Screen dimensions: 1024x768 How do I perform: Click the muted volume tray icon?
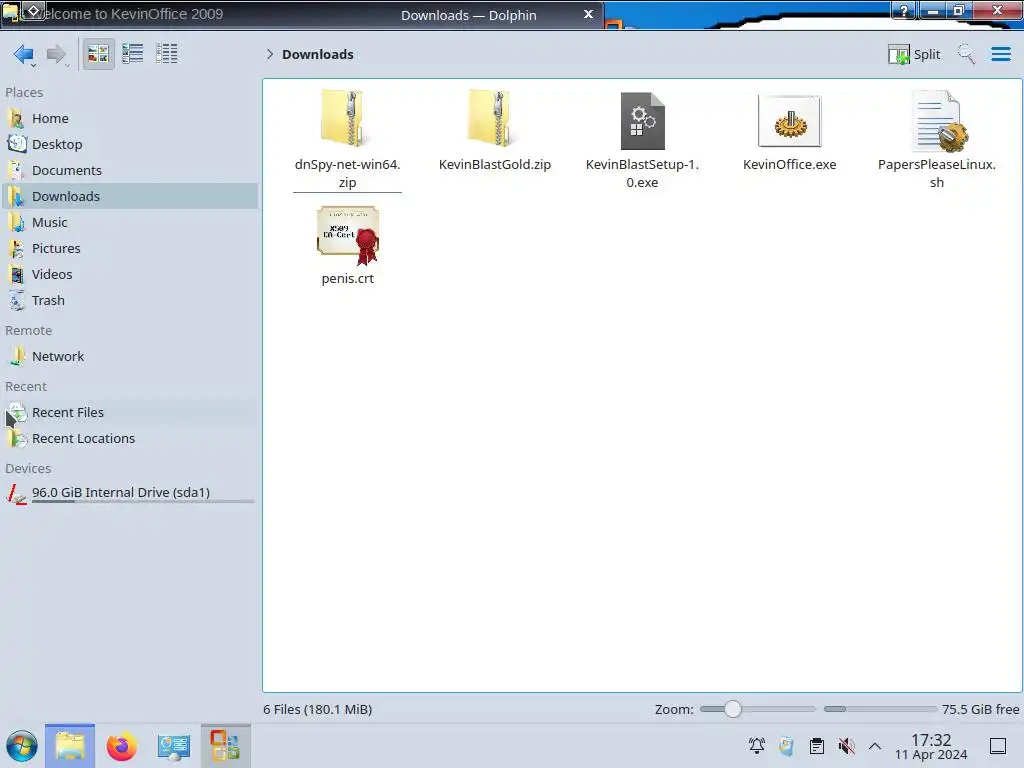[846, 746]
